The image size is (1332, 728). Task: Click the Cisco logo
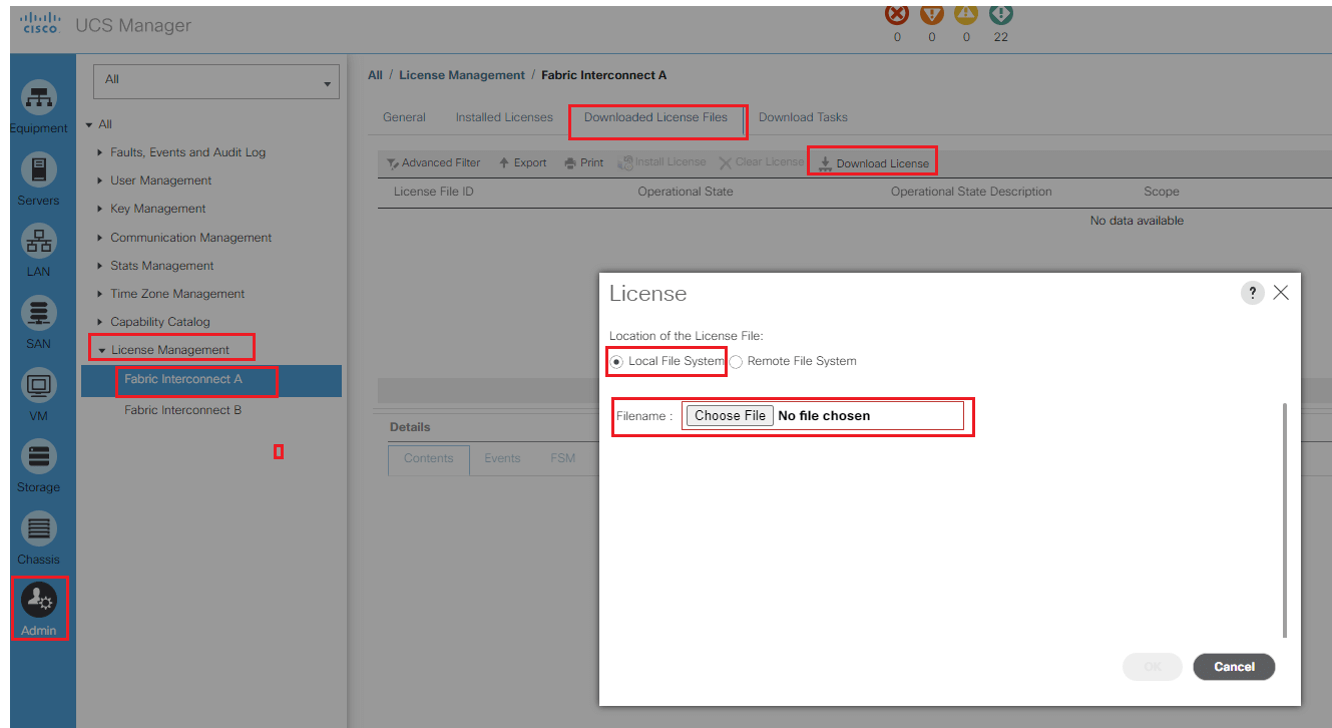pos(42,24)
